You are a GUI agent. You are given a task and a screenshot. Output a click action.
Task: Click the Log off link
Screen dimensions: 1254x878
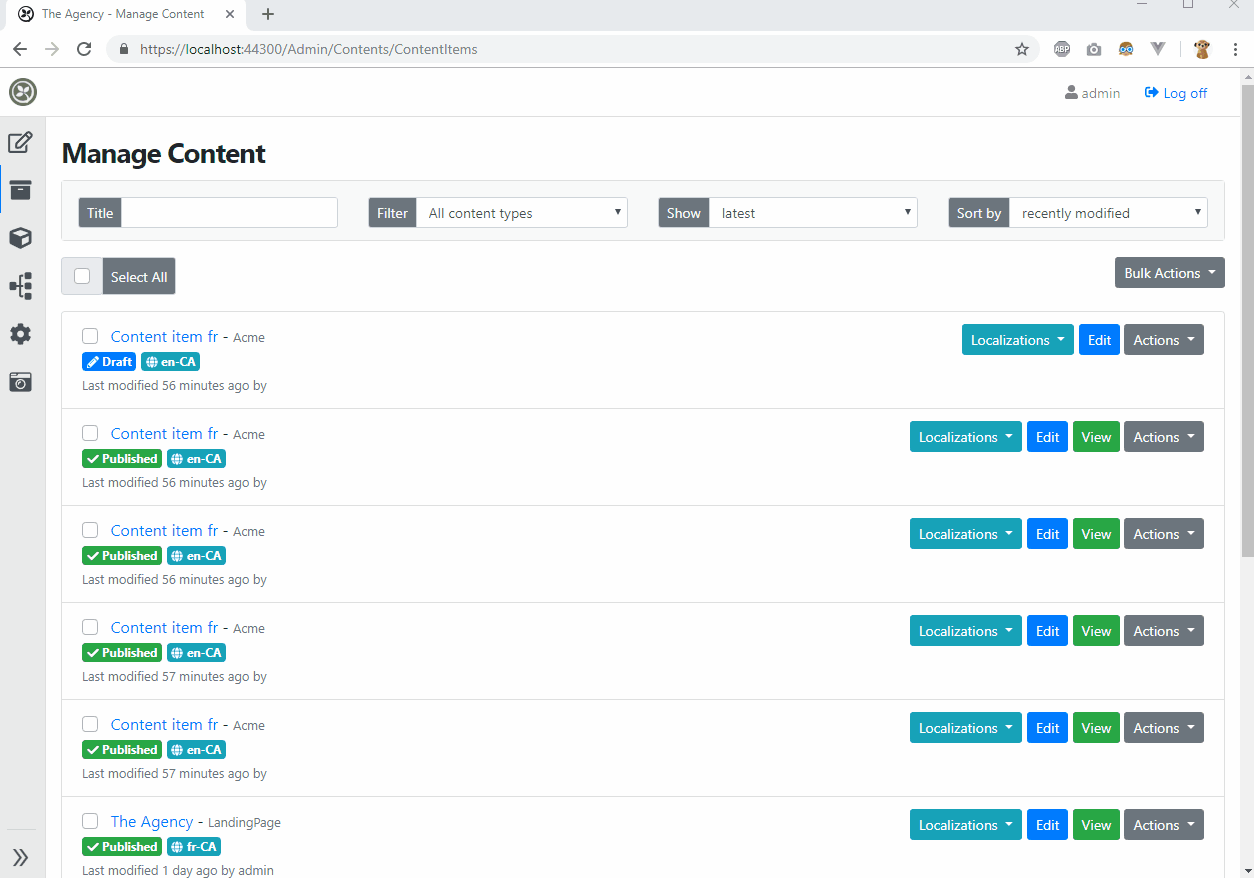[x=1185, y=93]
